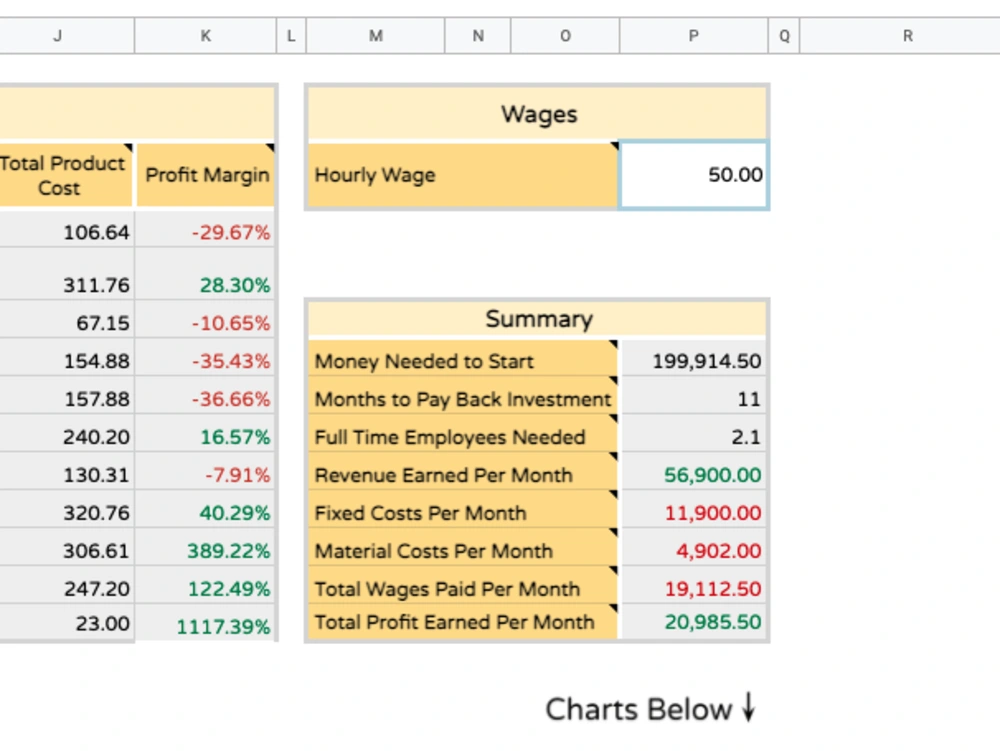Click profit margin cell 1117.39%
This screenshot has height=751, width=1000.
click(x=205, y=623)
